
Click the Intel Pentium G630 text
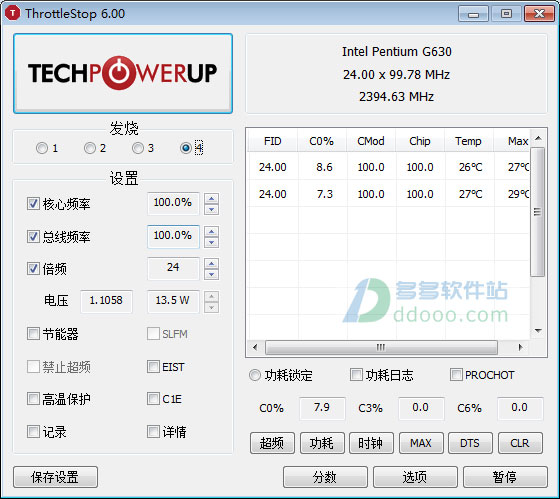pyautogui.click(x=397, y=52)
